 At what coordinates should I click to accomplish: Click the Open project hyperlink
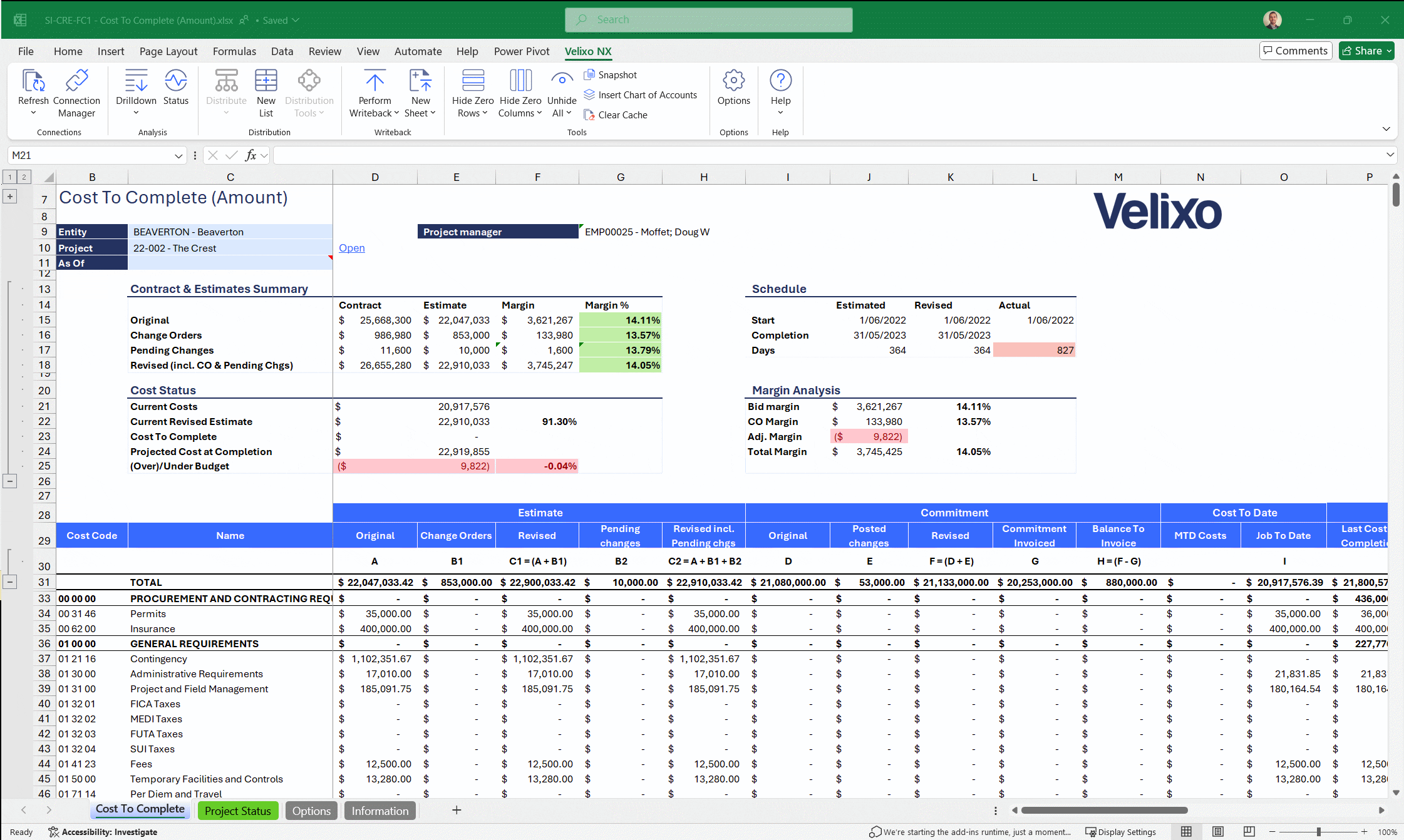[351, 248]
